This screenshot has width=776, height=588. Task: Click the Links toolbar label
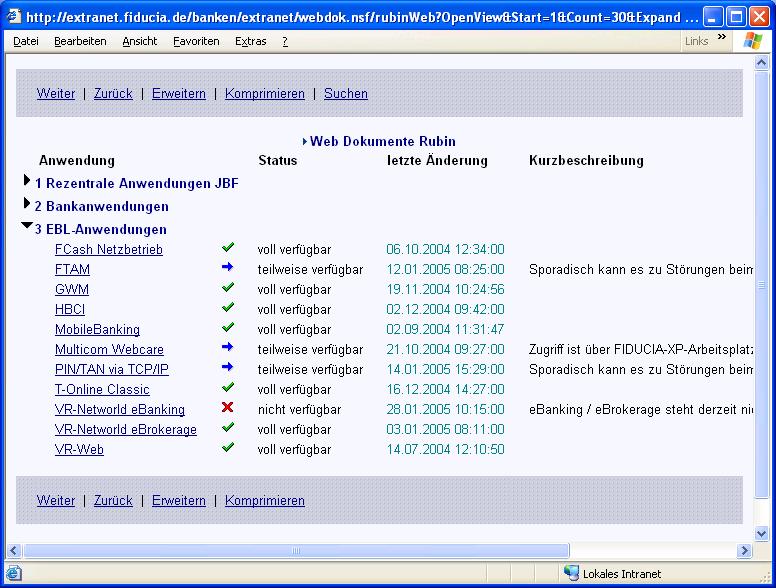click(696, 42)
